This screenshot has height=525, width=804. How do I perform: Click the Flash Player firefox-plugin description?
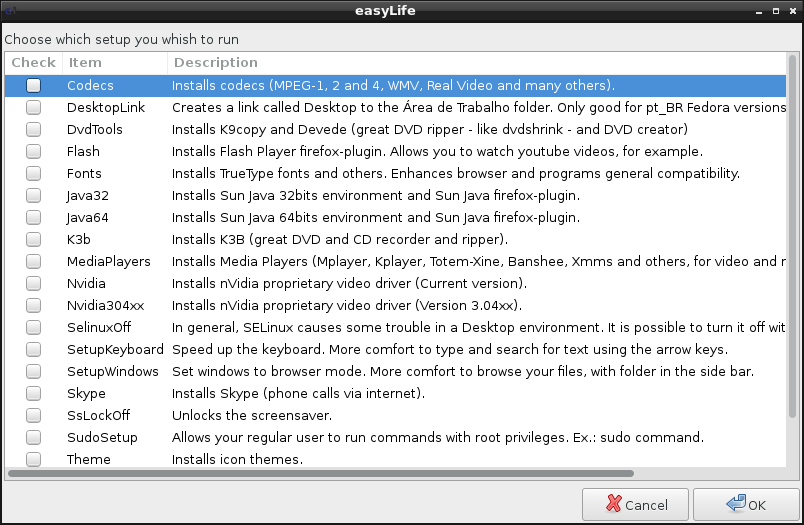click(x=437, y=152)
